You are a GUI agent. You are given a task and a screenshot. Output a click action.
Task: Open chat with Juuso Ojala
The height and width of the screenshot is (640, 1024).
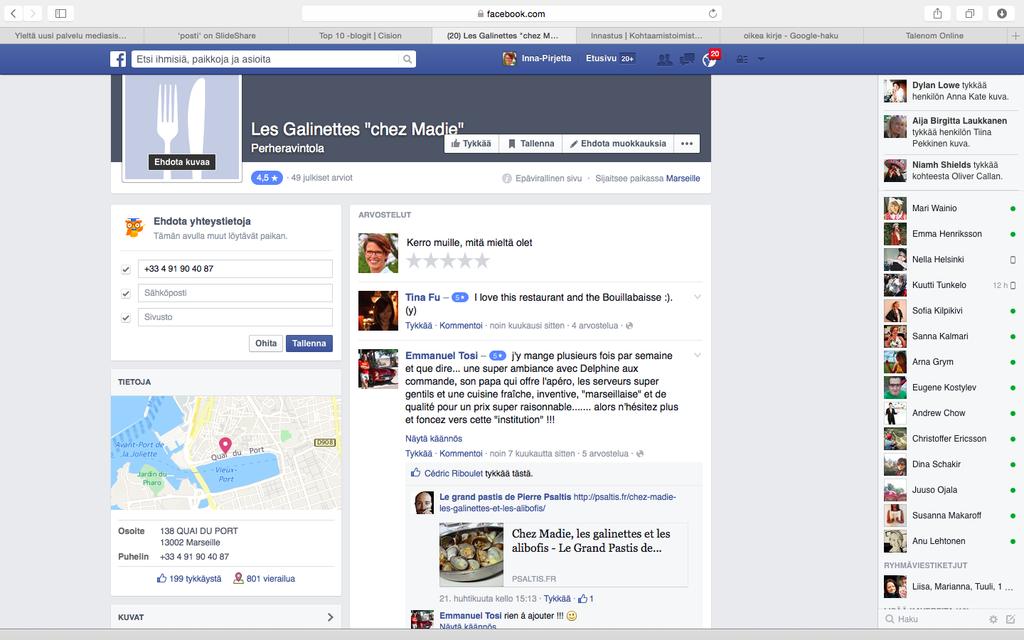pos(950,490)
